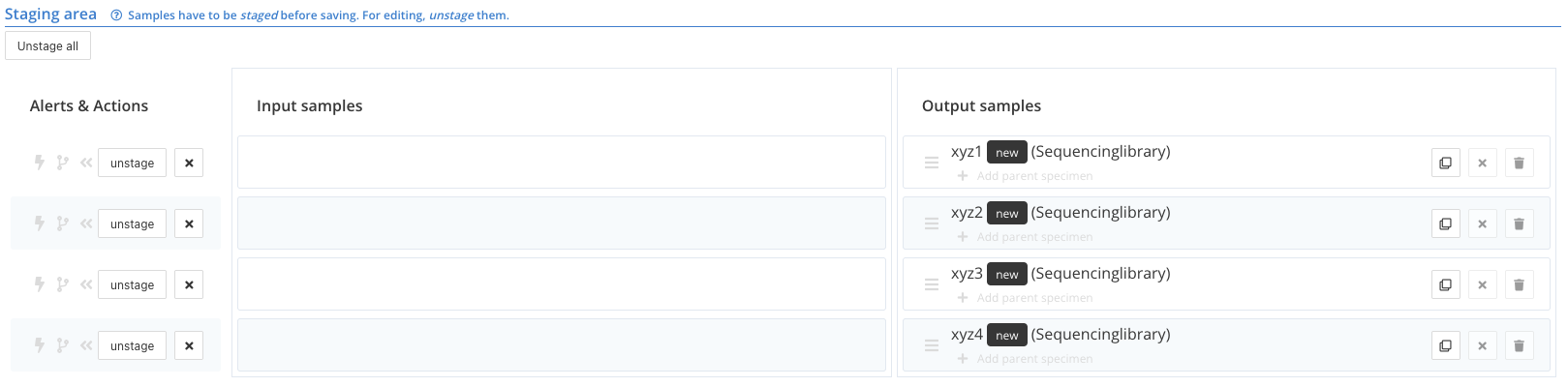Screen dimensions: 1568x387
Task: Click the black X button in second row
Action: [x=189, y=223]
